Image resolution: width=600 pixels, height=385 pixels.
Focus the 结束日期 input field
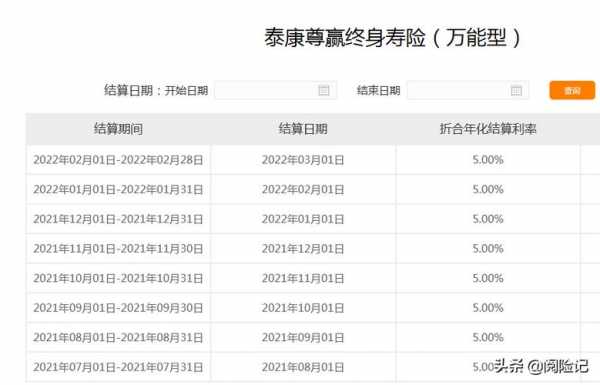click(x=468, y=90)
